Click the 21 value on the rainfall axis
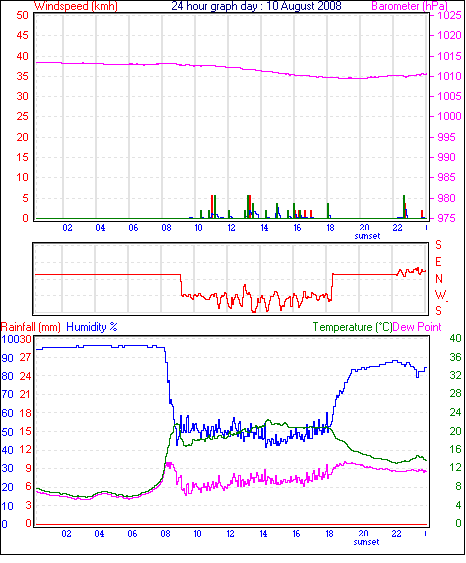 (25, 394)
